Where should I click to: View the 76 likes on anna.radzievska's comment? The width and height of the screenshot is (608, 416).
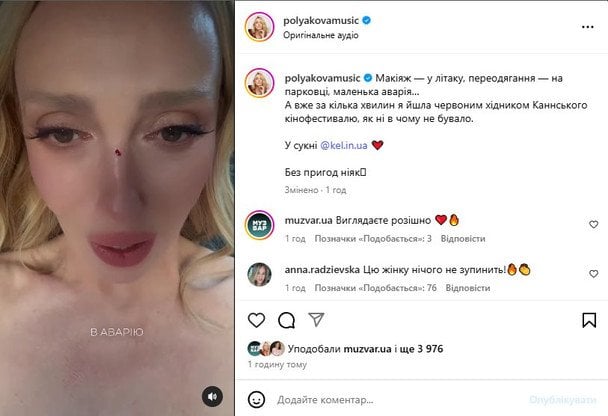(375, 288)
